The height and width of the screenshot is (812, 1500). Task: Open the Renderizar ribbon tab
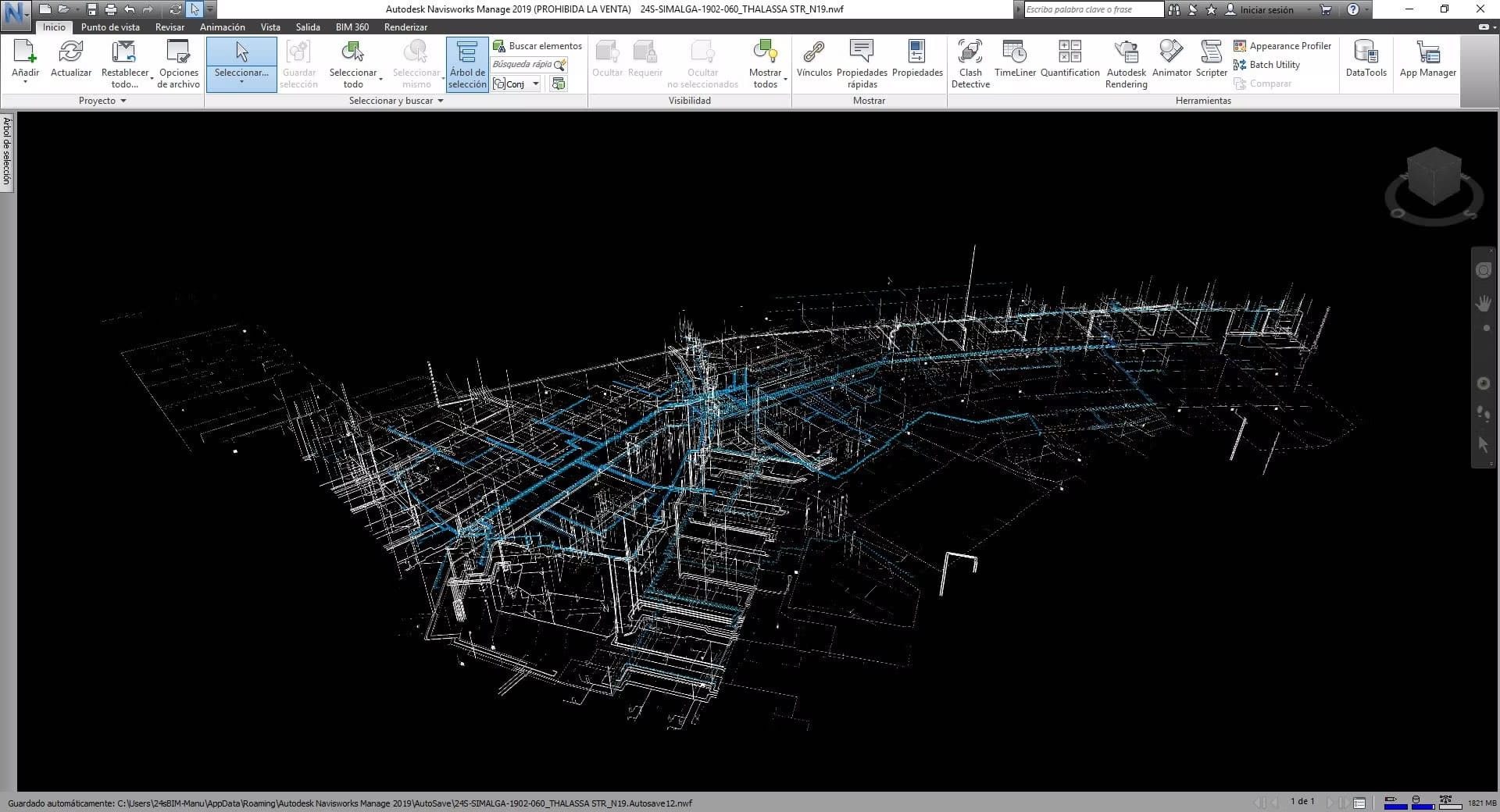pyautogui.click(x=405, y=27)
